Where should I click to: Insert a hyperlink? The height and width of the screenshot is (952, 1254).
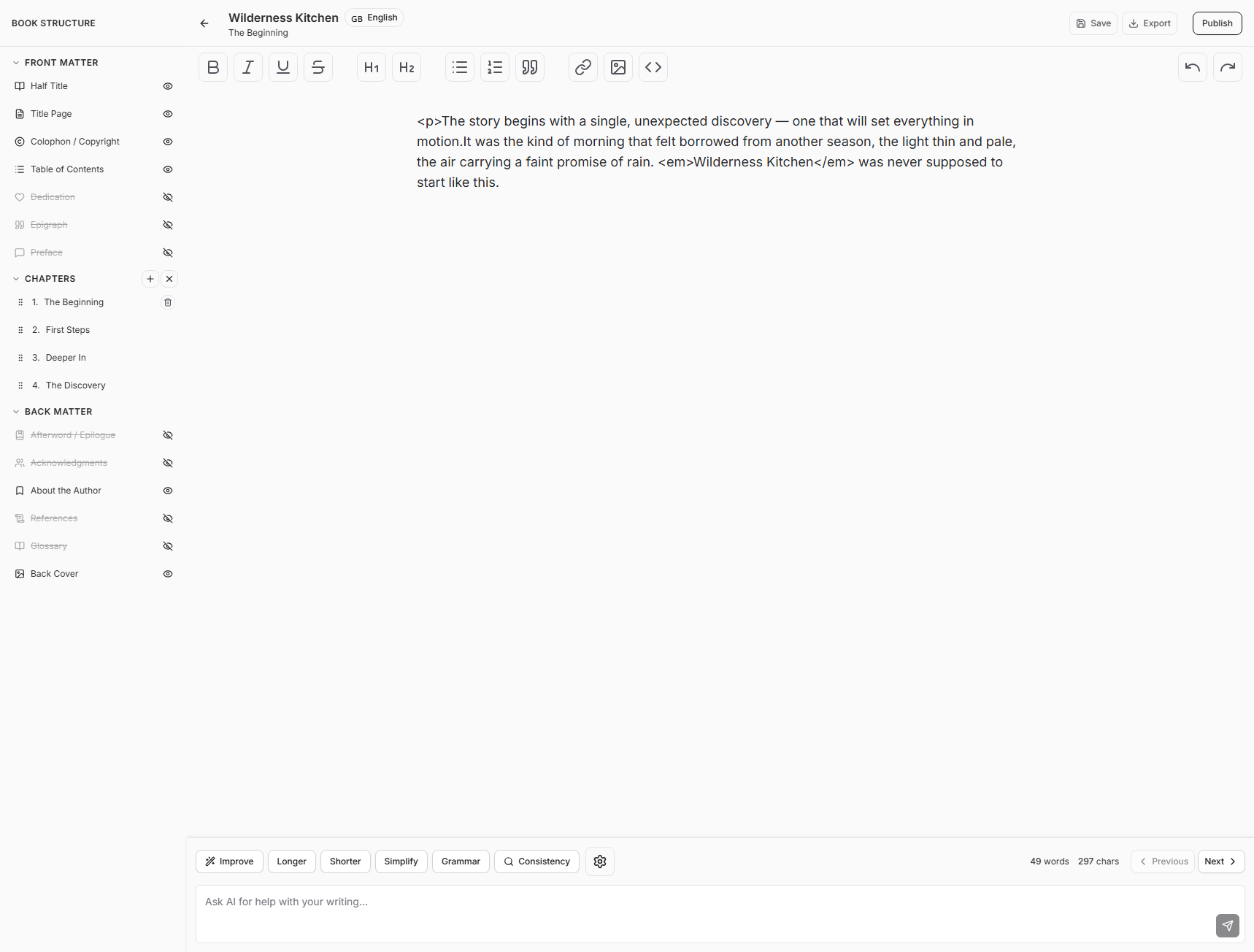point(582,67)
